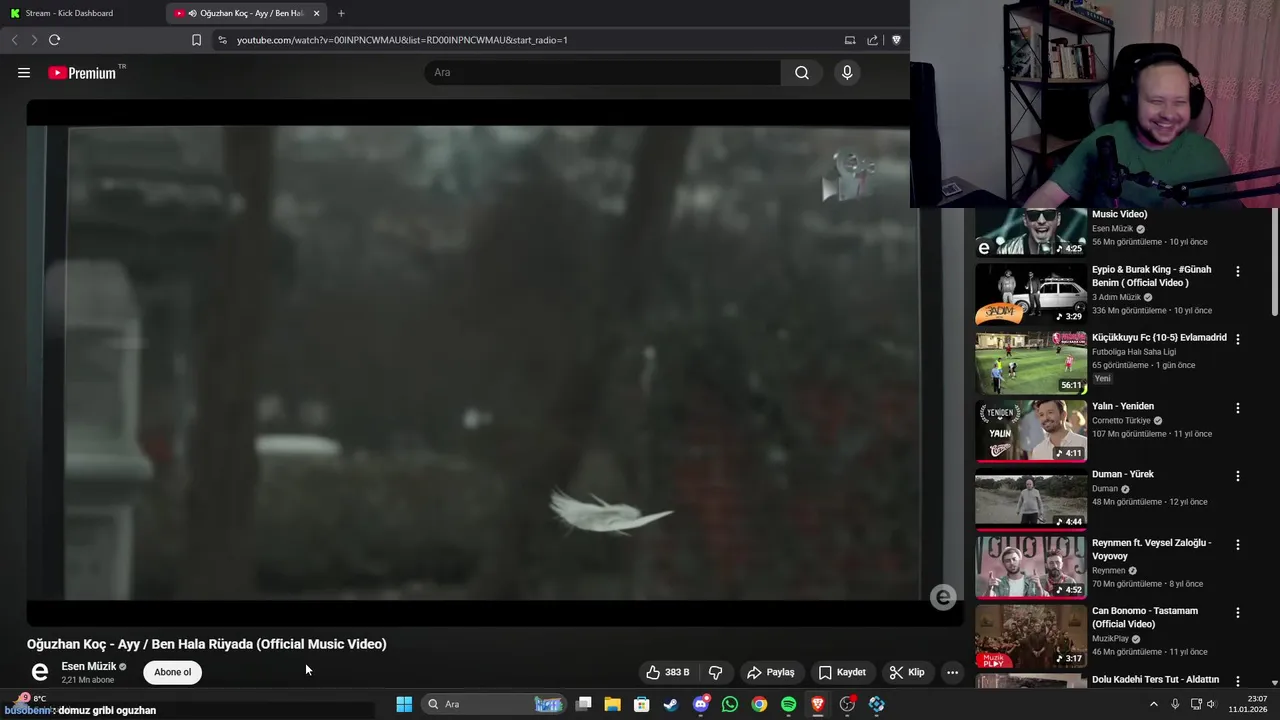
Task: Open Brave Shields icon
Action: [x=896, y=40]
